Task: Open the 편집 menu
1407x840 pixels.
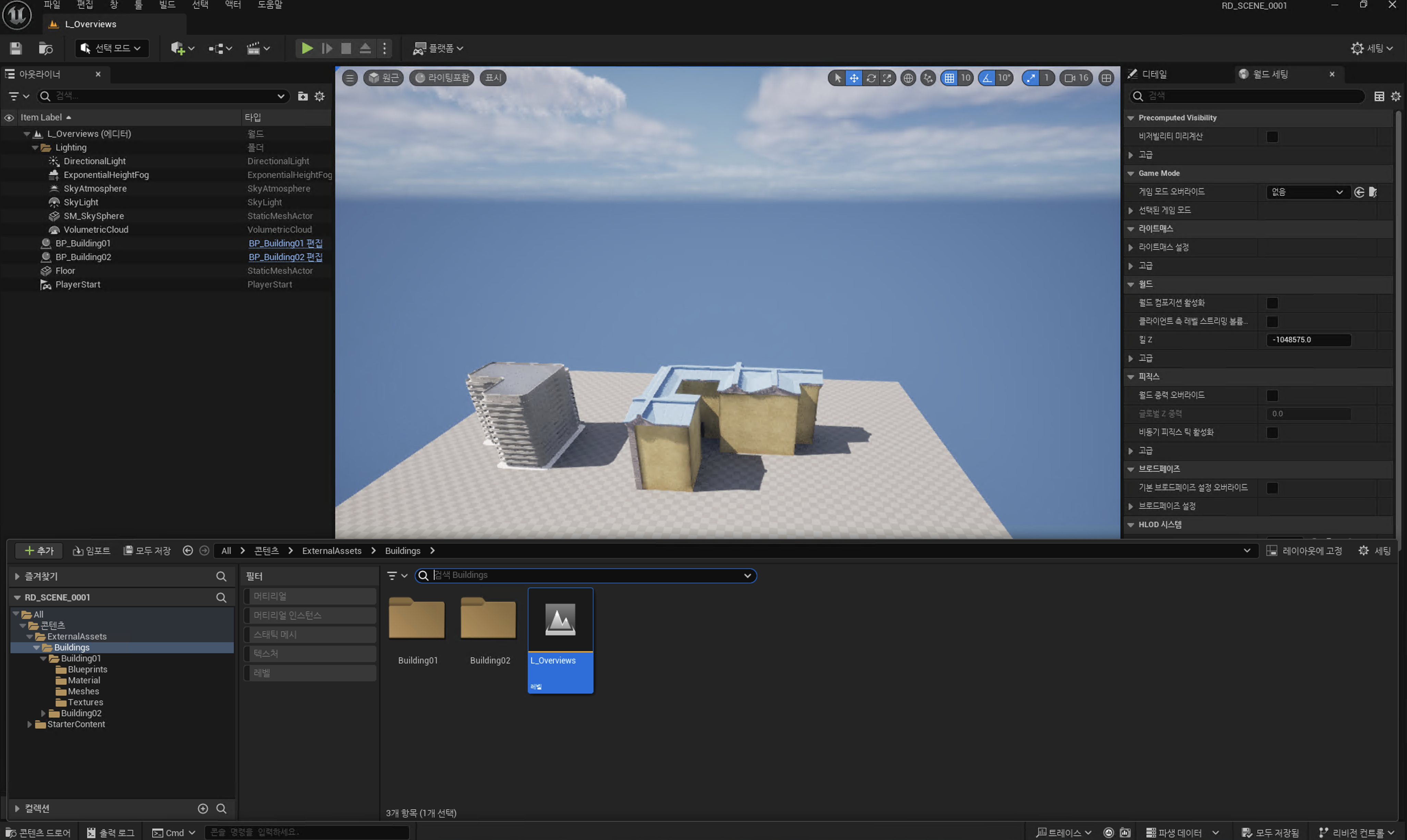Action: (x=85, y=5)
